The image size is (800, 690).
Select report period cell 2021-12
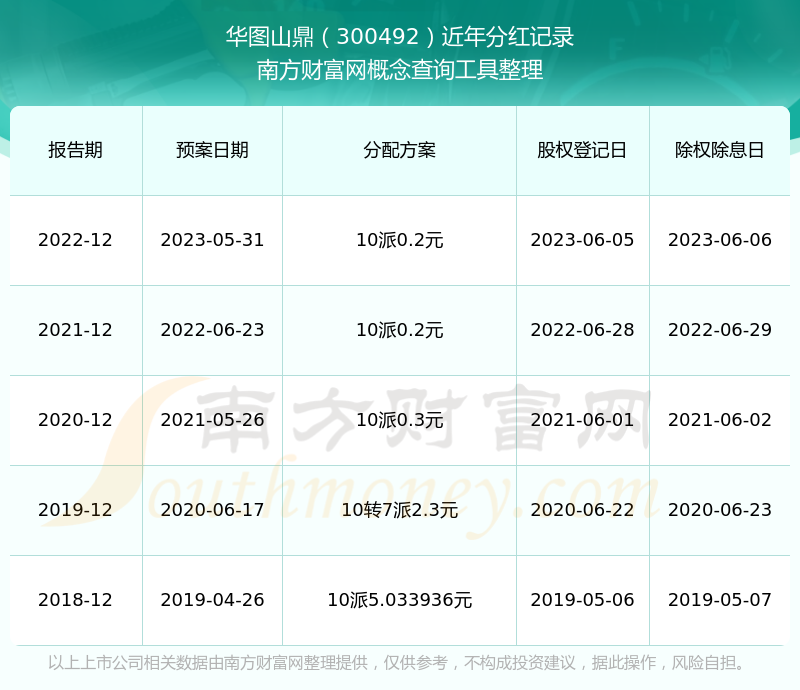coord(76,330)
